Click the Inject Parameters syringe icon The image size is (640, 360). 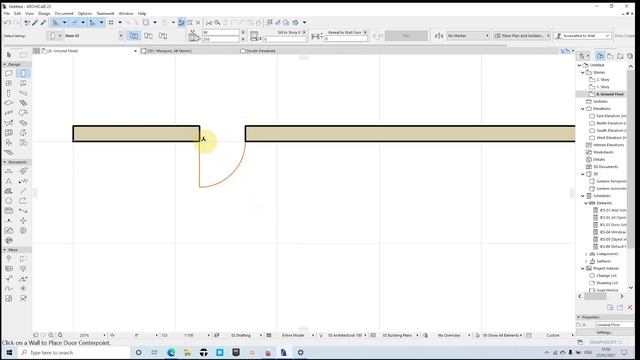(43, 22)
